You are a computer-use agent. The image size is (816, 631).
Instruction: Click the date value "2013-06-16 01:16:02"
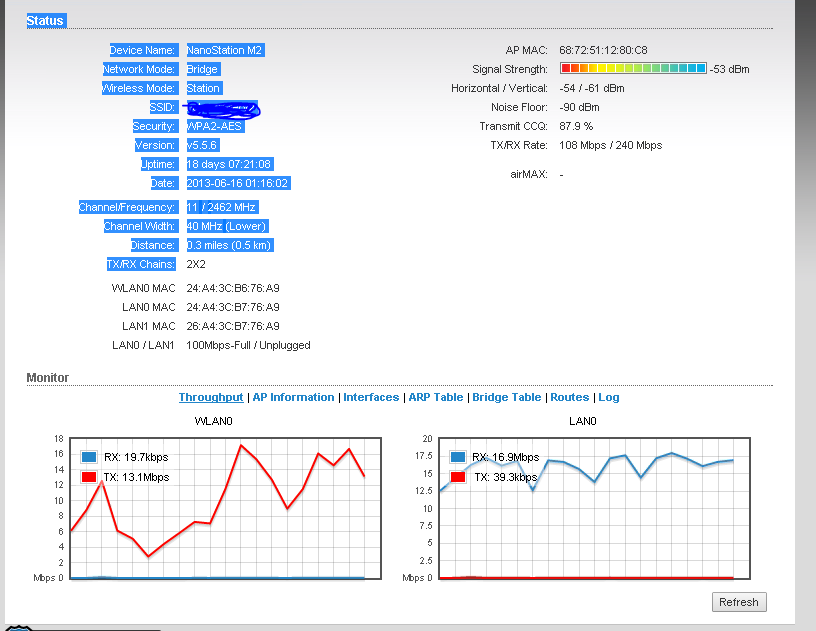click(x=237, y=183)
